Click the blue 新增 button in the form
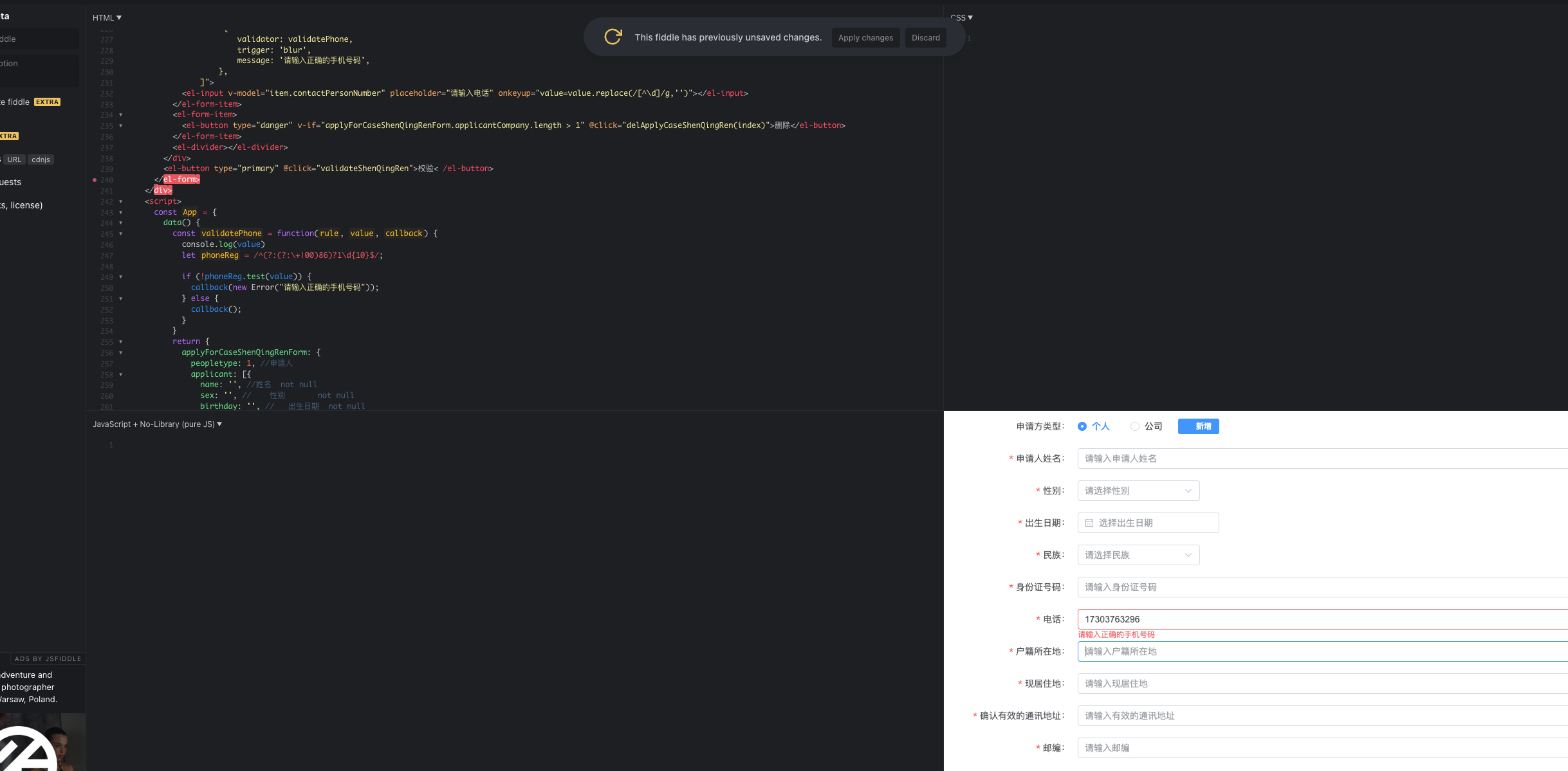The image size is (1568, 771). coord(1198,426)
